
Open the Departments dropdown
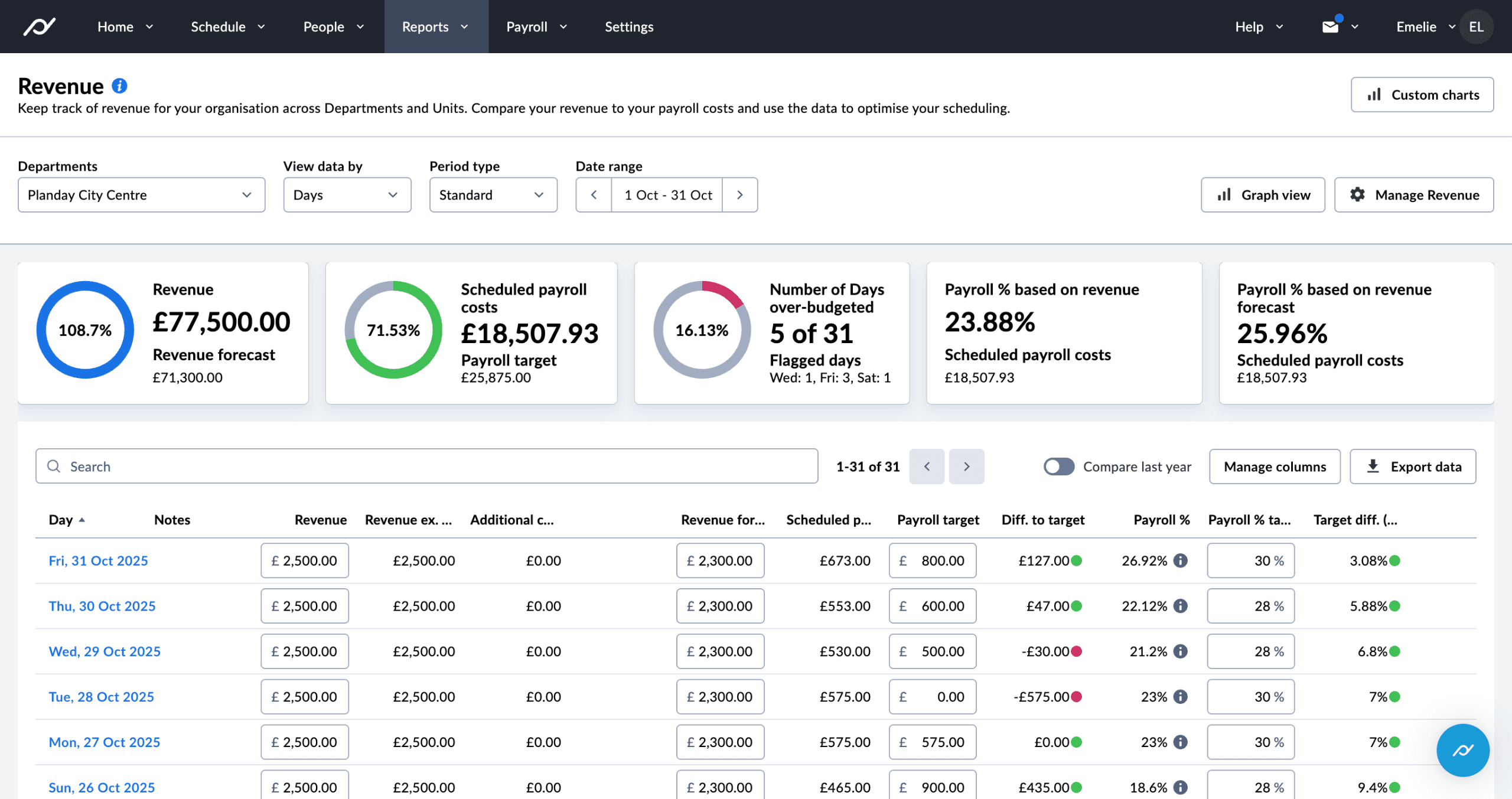coord(141,195)
